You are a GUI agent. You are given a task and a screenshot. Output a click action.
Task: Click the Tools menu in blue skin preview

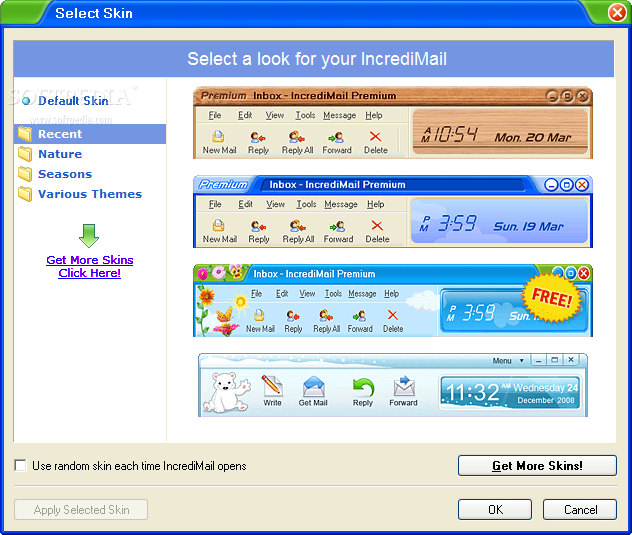click(x=306, y=204)
